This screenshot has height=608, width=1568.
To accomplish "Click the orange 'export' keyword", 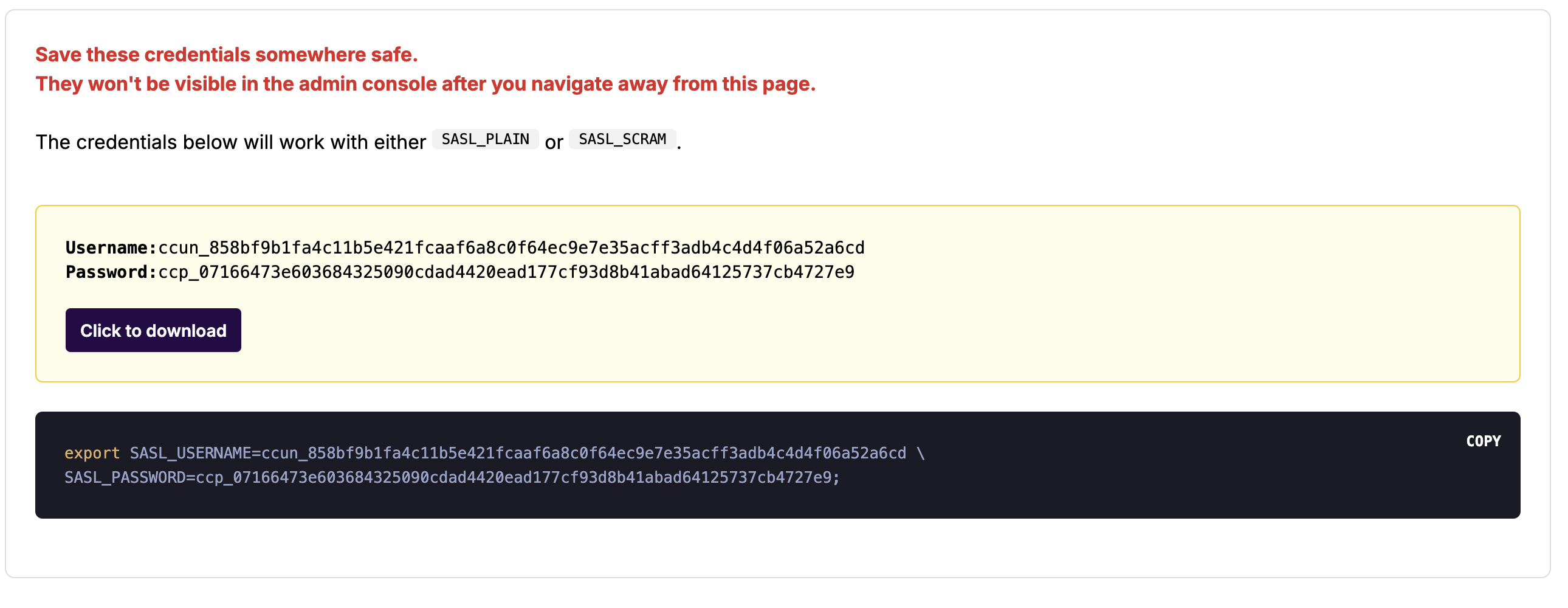I will click(92, 453).
